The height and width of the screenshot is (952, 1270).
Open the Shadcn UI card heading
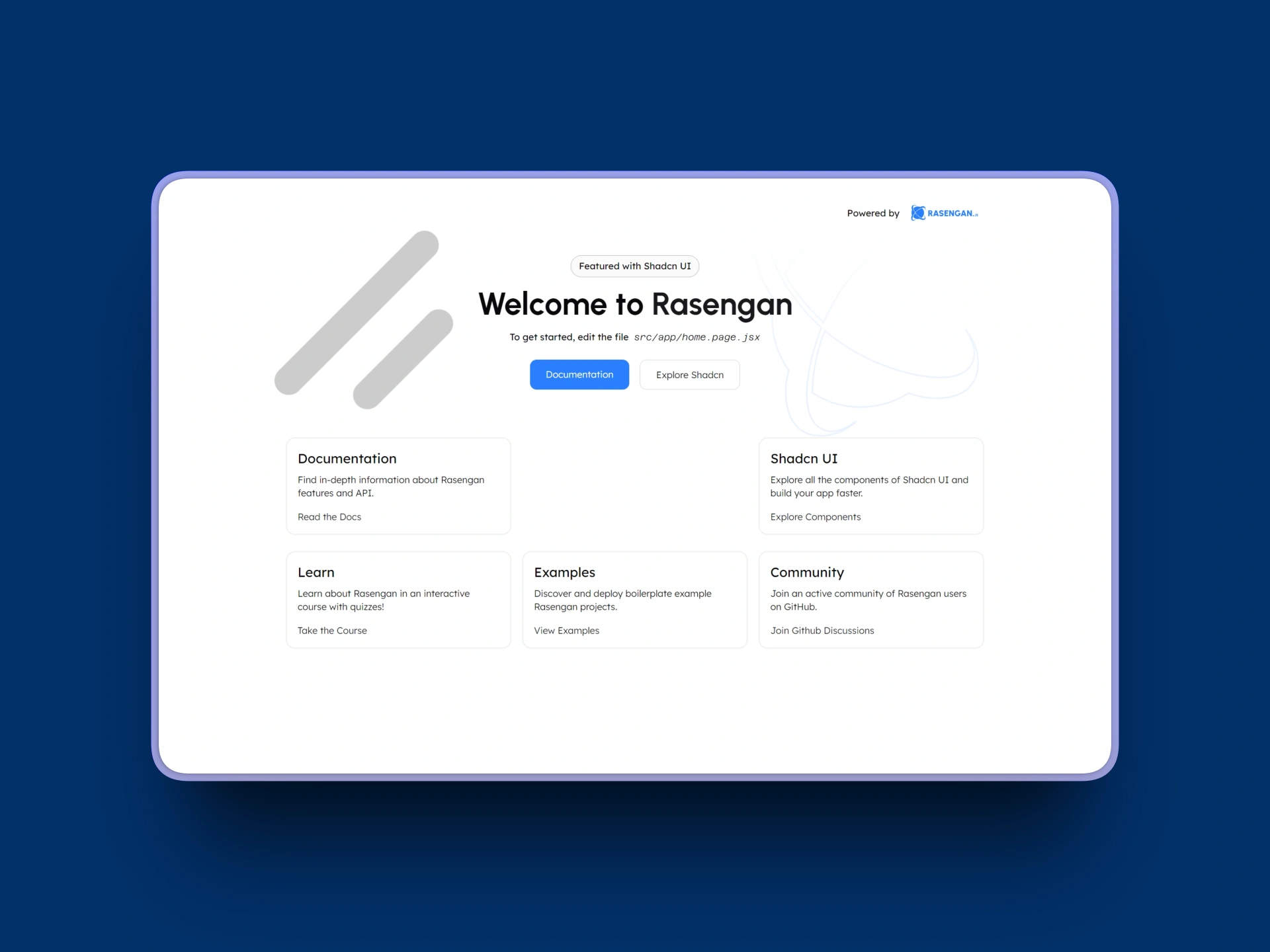pyautogui.click(x=803, y=459)
